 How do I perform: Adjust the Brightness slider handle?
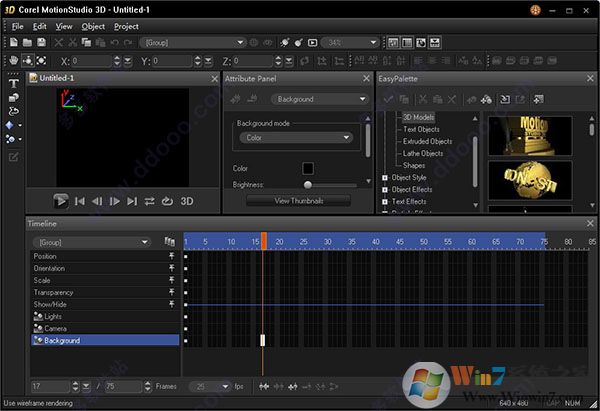point(308,185)
